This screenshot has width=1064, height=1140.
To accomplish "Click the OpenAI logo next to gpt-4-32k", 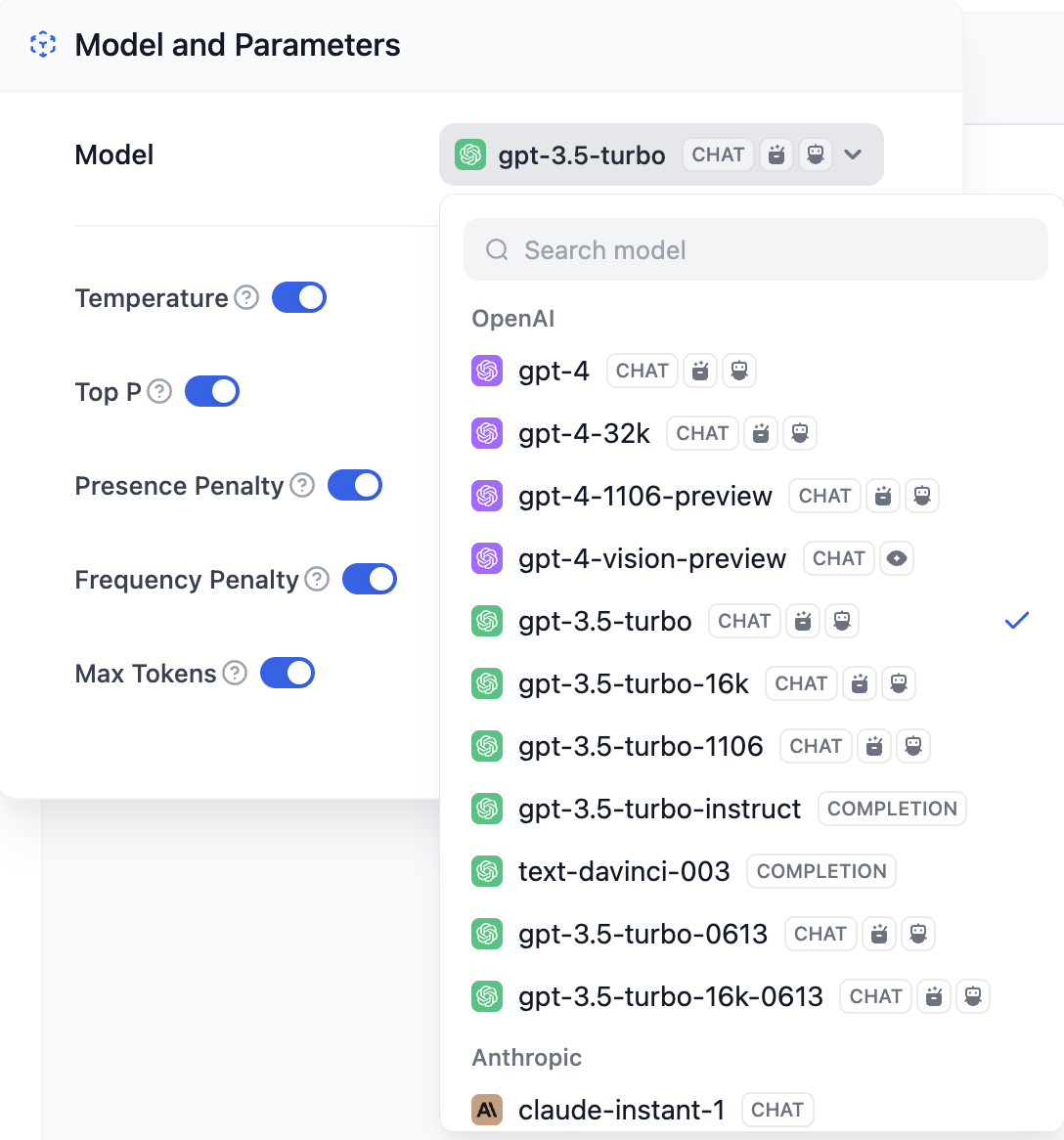I will (486, 433).
